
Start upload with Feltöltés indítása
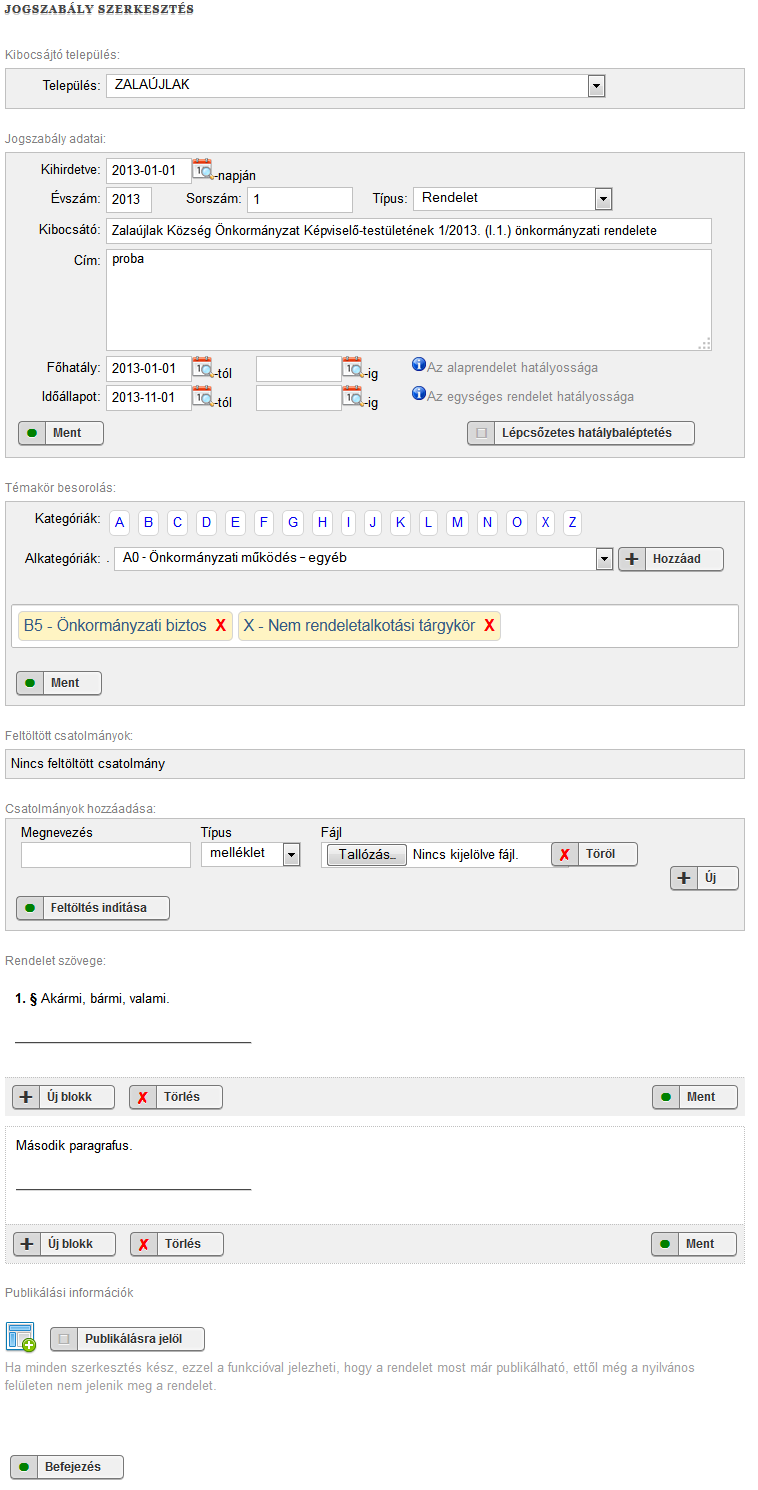tap(93, 908)
